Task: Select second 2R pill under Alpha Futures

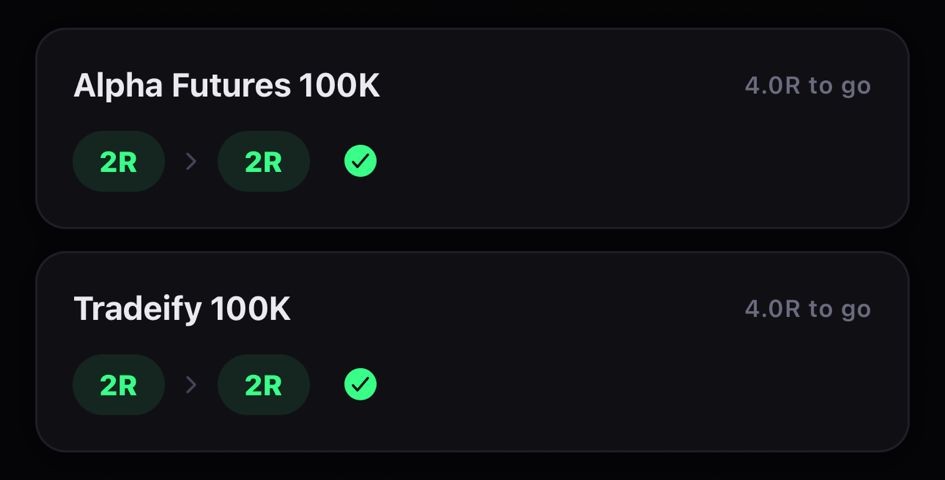Action: tap(264, 161)
